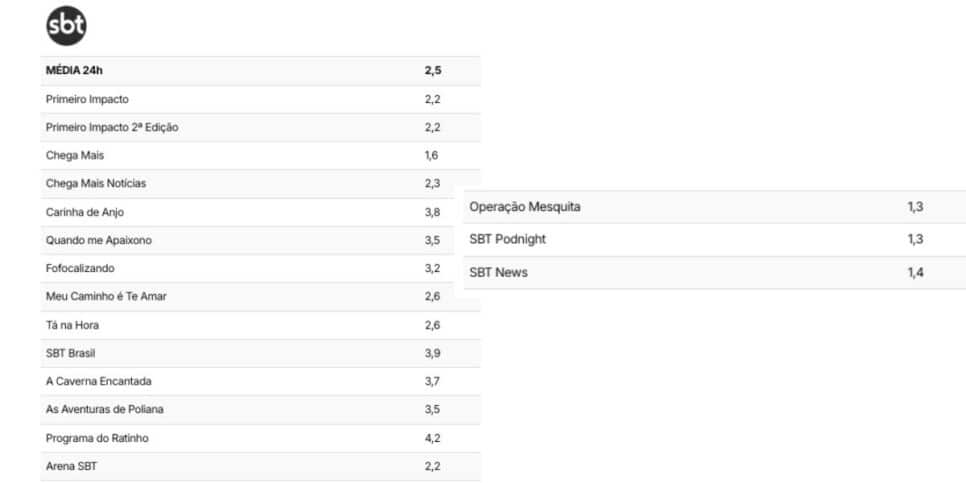This screenshot has height=483, width=966.
Task: Select the SBT Brasil entry
Action: coord(260,354)
